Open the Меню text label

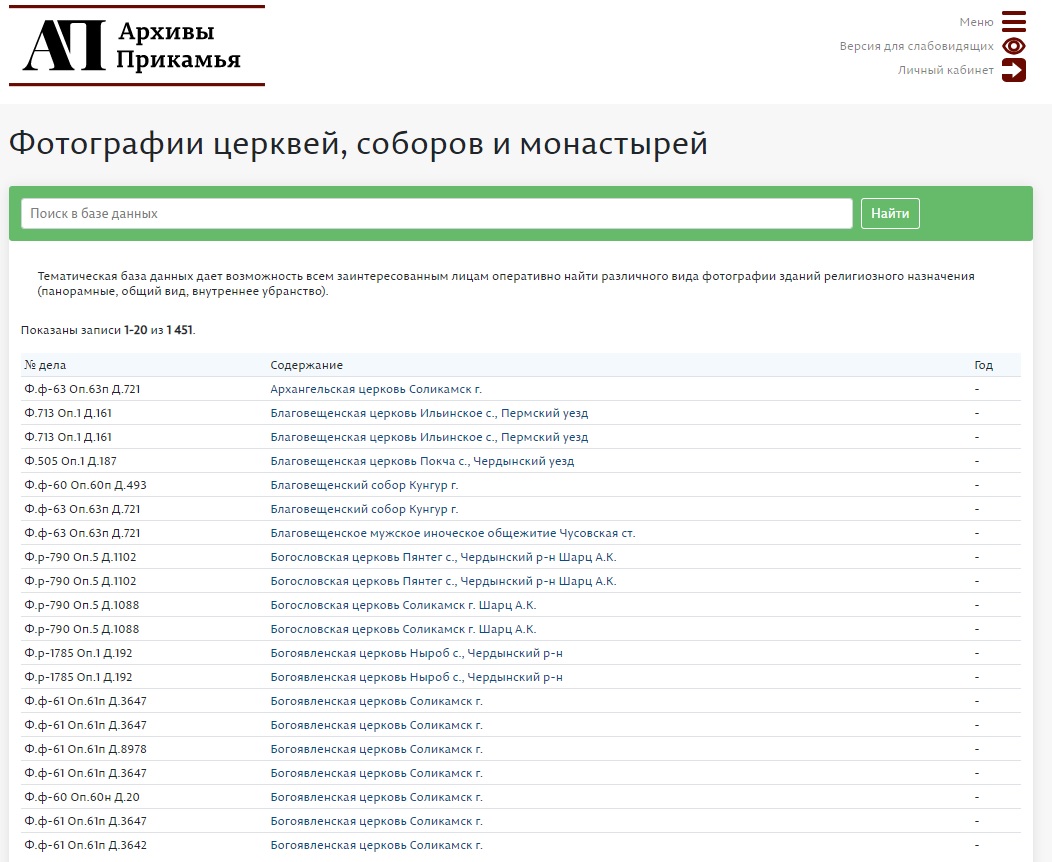976,22
